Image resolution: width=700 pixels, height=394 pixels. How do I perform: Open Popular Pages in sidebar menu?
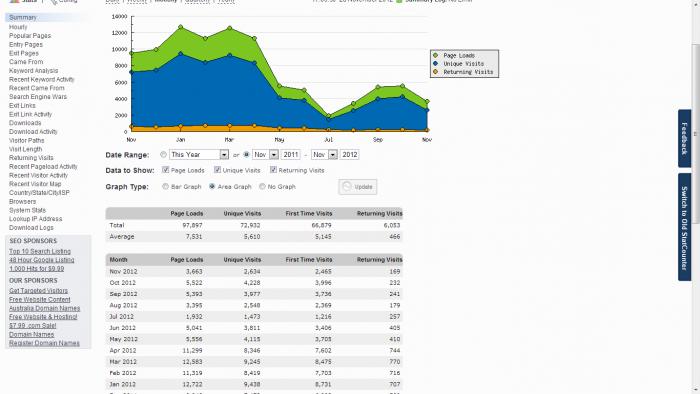click(x=30, y=36)
